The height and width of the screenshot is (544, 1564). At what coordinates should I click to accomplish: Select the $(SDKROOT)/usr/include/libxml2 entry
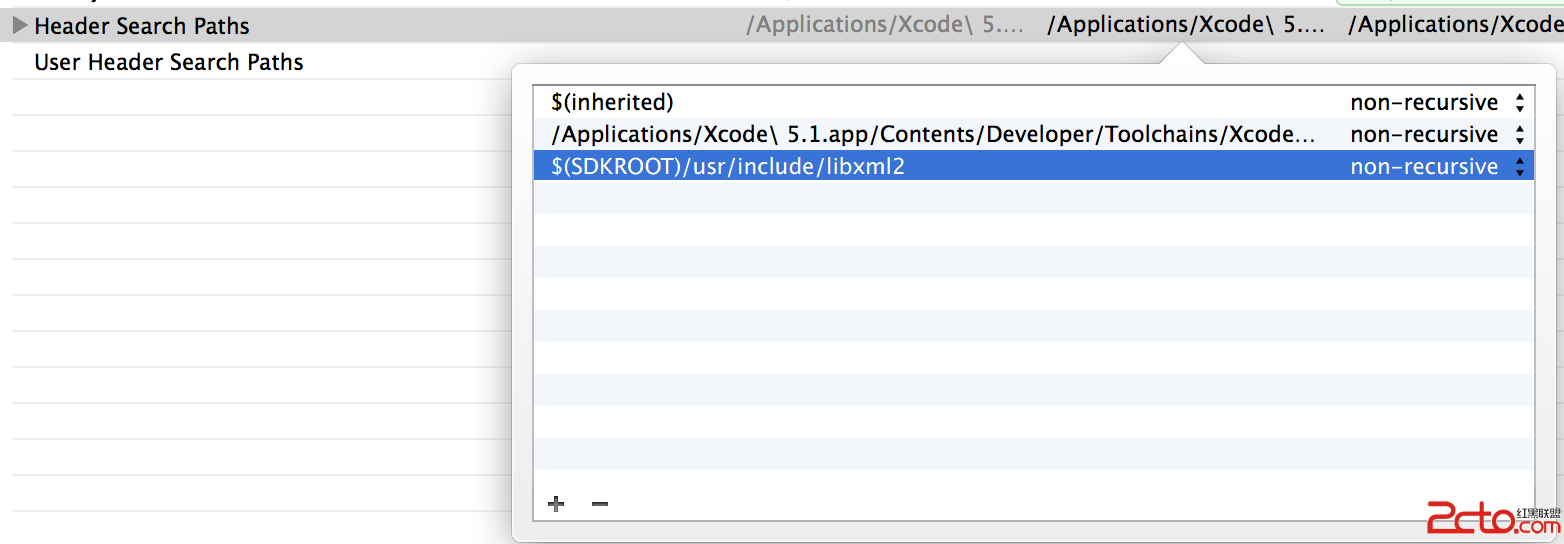728,166
